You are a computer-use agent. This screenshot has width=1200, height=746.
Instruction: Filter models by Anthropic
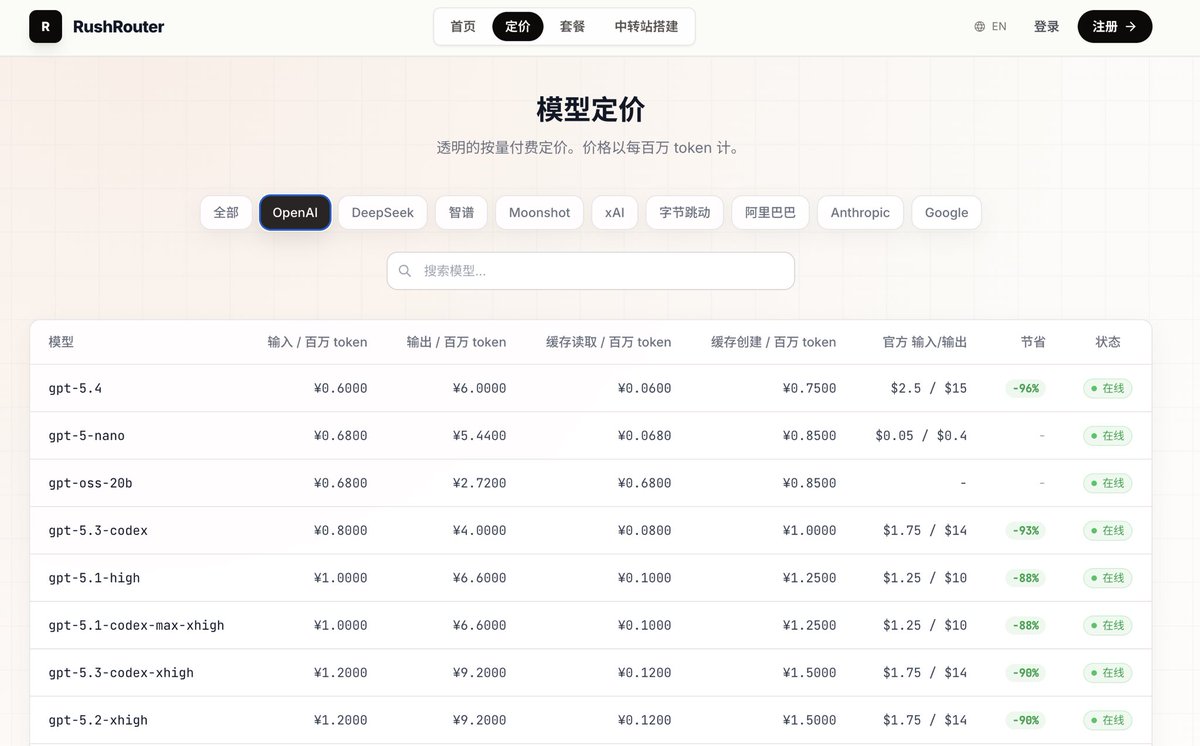[860, 213]
